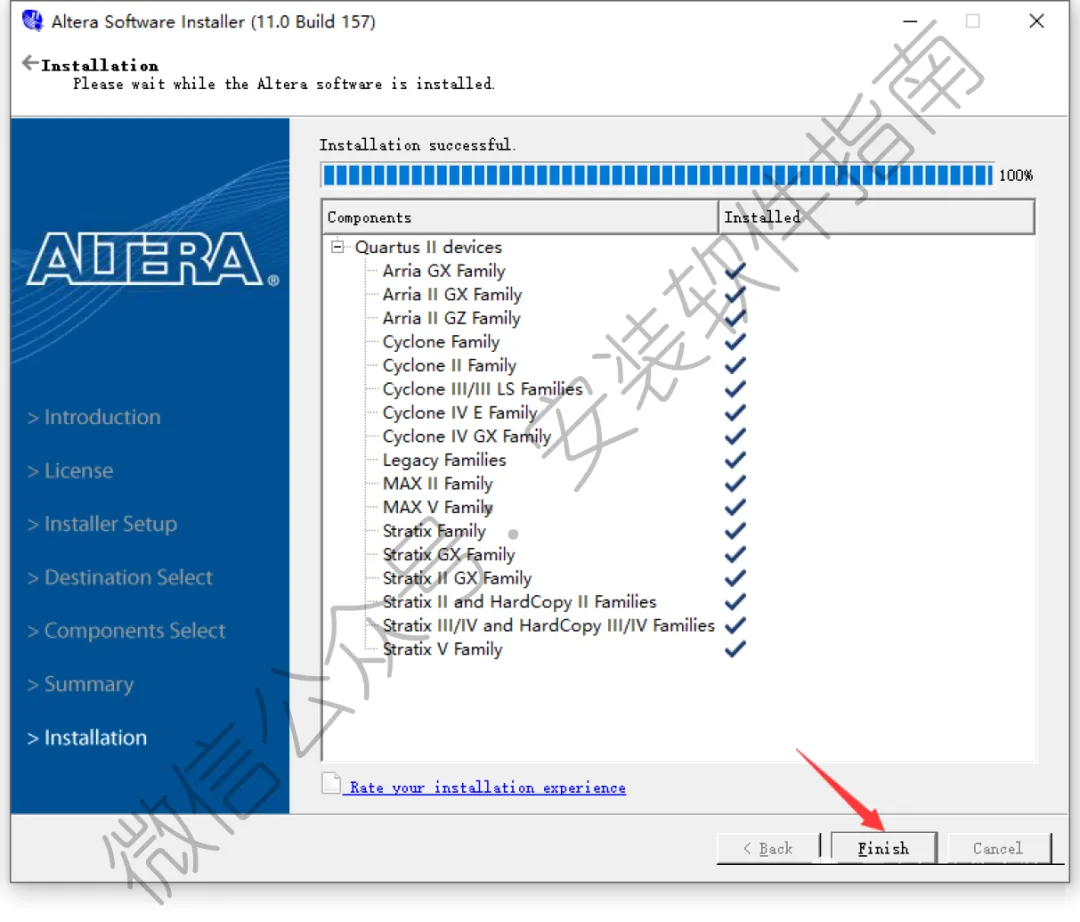
Task: Click the installed checkmark for Stratix Family
Action: (x=736, y=531)
